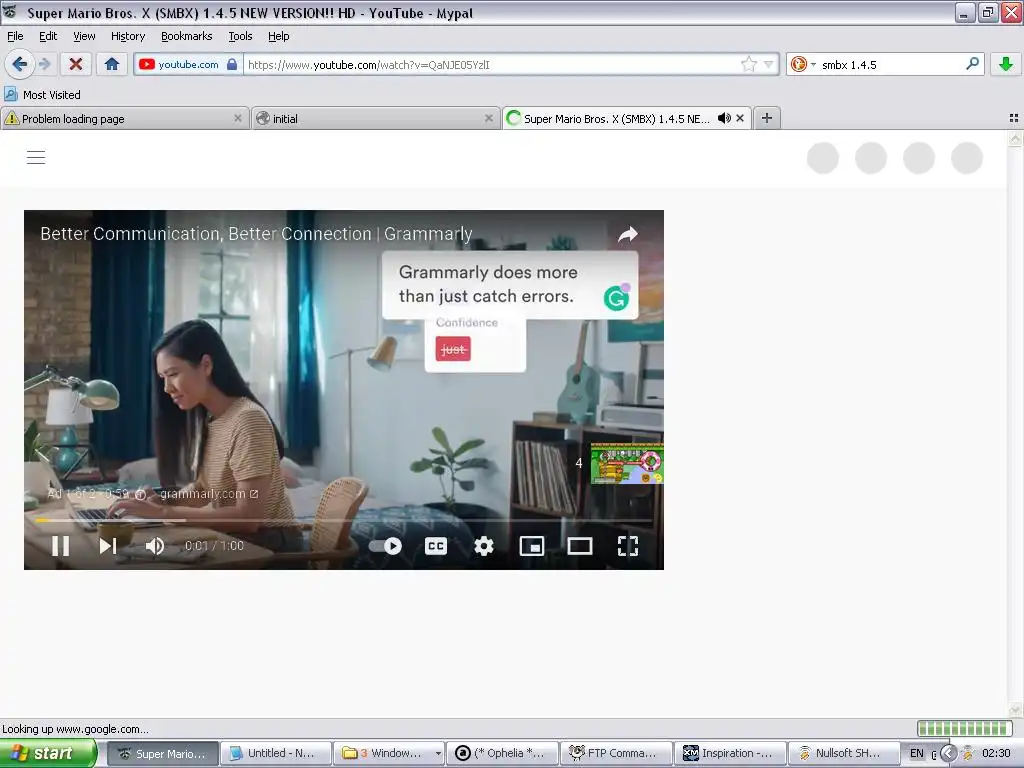Open the URL history dropdown arrow
The width and height of the screenshot is (1024, 768).
(x=768, y=64)
